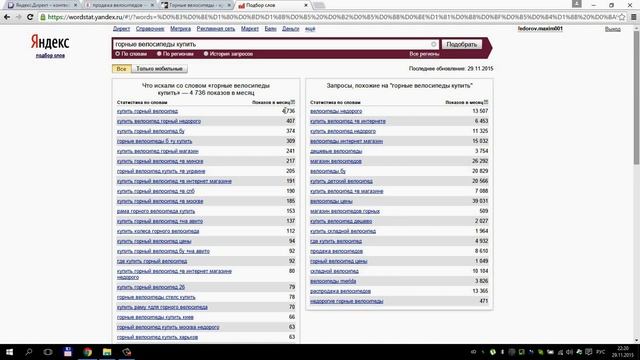Image resolution: width=640 pixels, height=360 pixels.
Task: Click the Яндекс logo
Action: [50, 42]
